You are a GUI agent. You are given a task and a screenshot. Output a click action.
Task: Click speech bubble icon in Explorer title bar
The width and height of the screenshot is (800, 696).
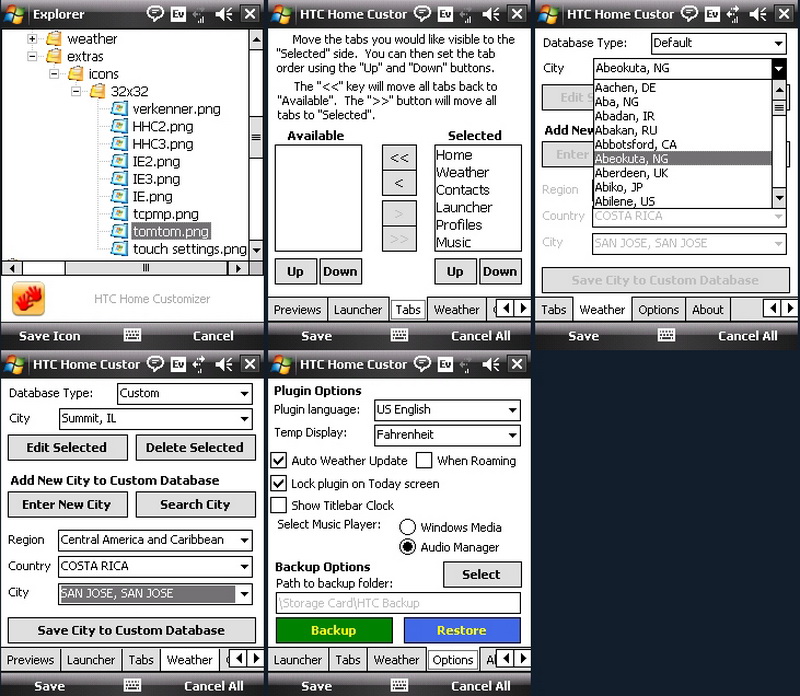[155, 13]
